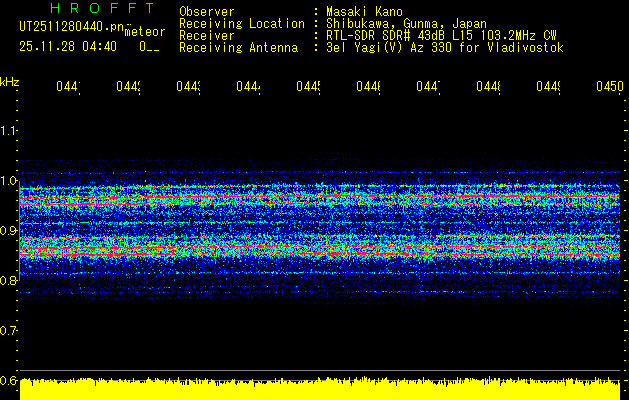Select the 0.9 kHz axis label

pos(9,231)
